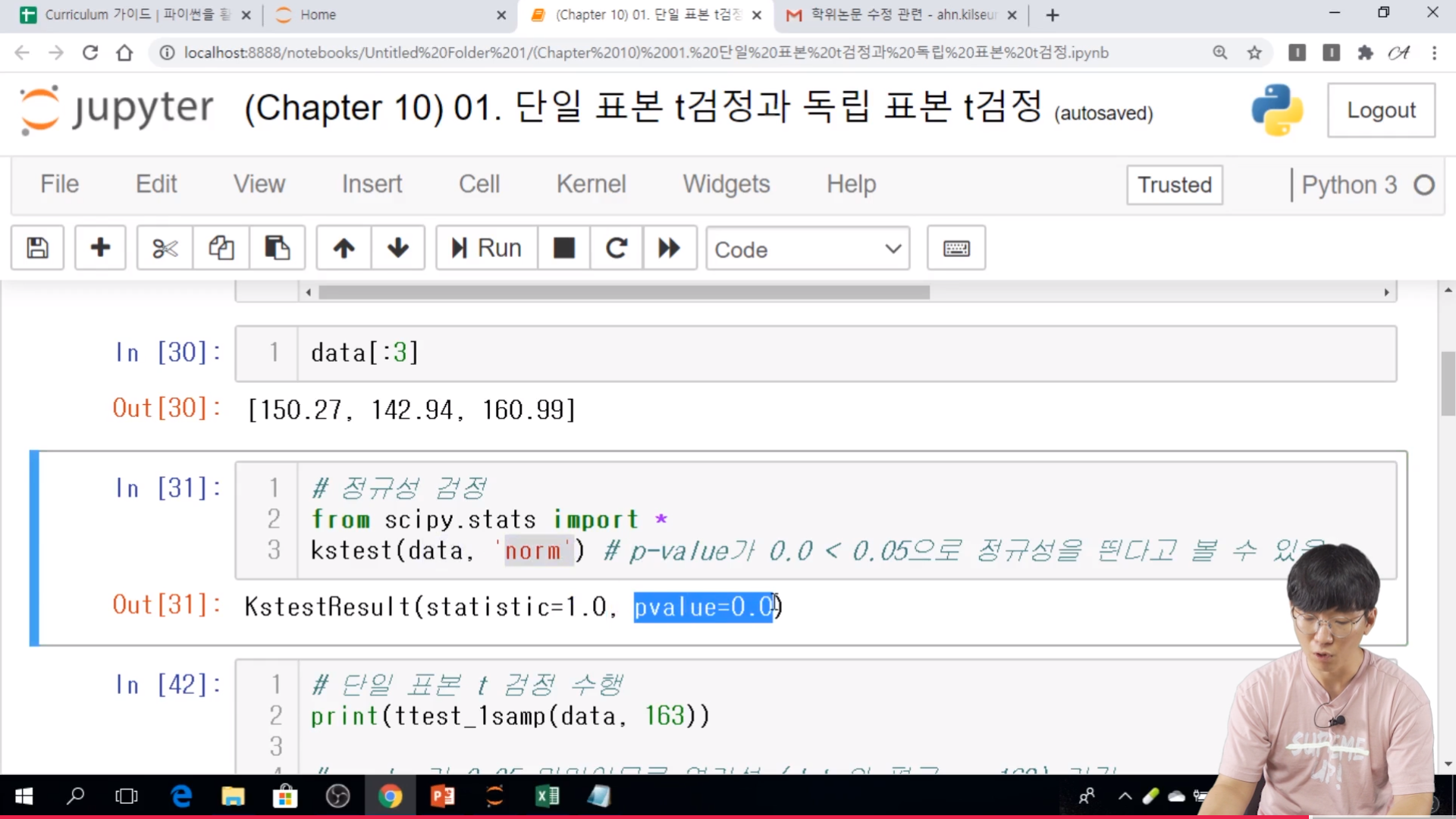Image resolution: width=1456 pixels, height=819 pixels.
Task: Click the Run button
Action: coord(487,248)
